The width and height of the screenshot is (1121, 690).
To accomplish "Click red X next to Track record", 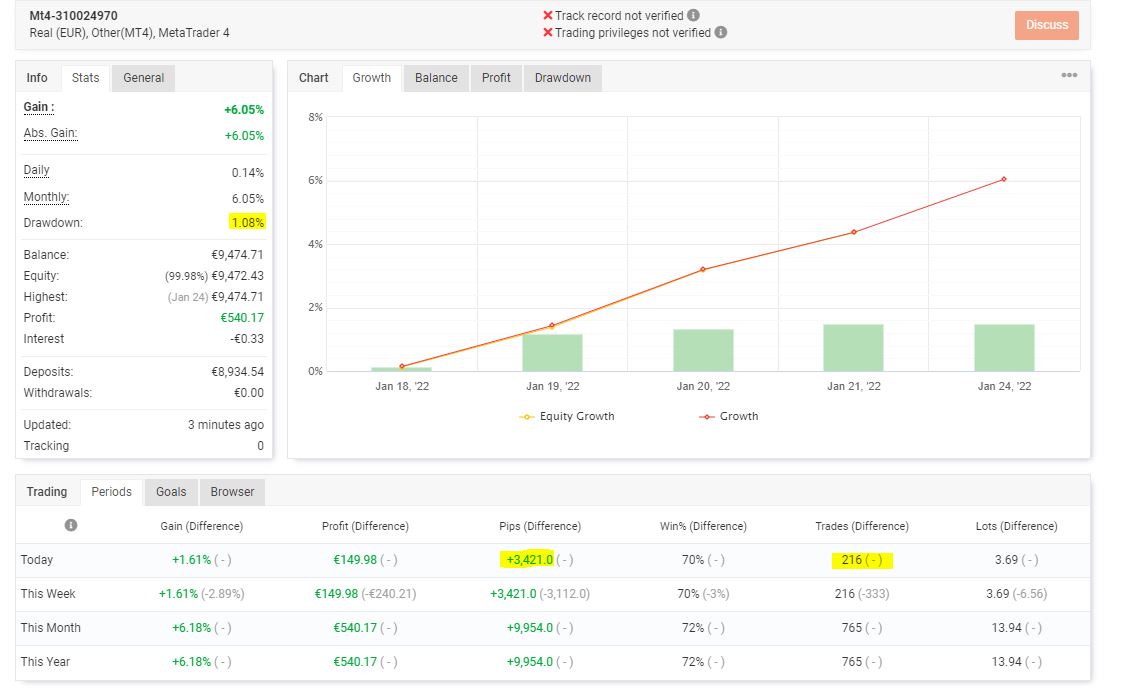I will (548, 16).
